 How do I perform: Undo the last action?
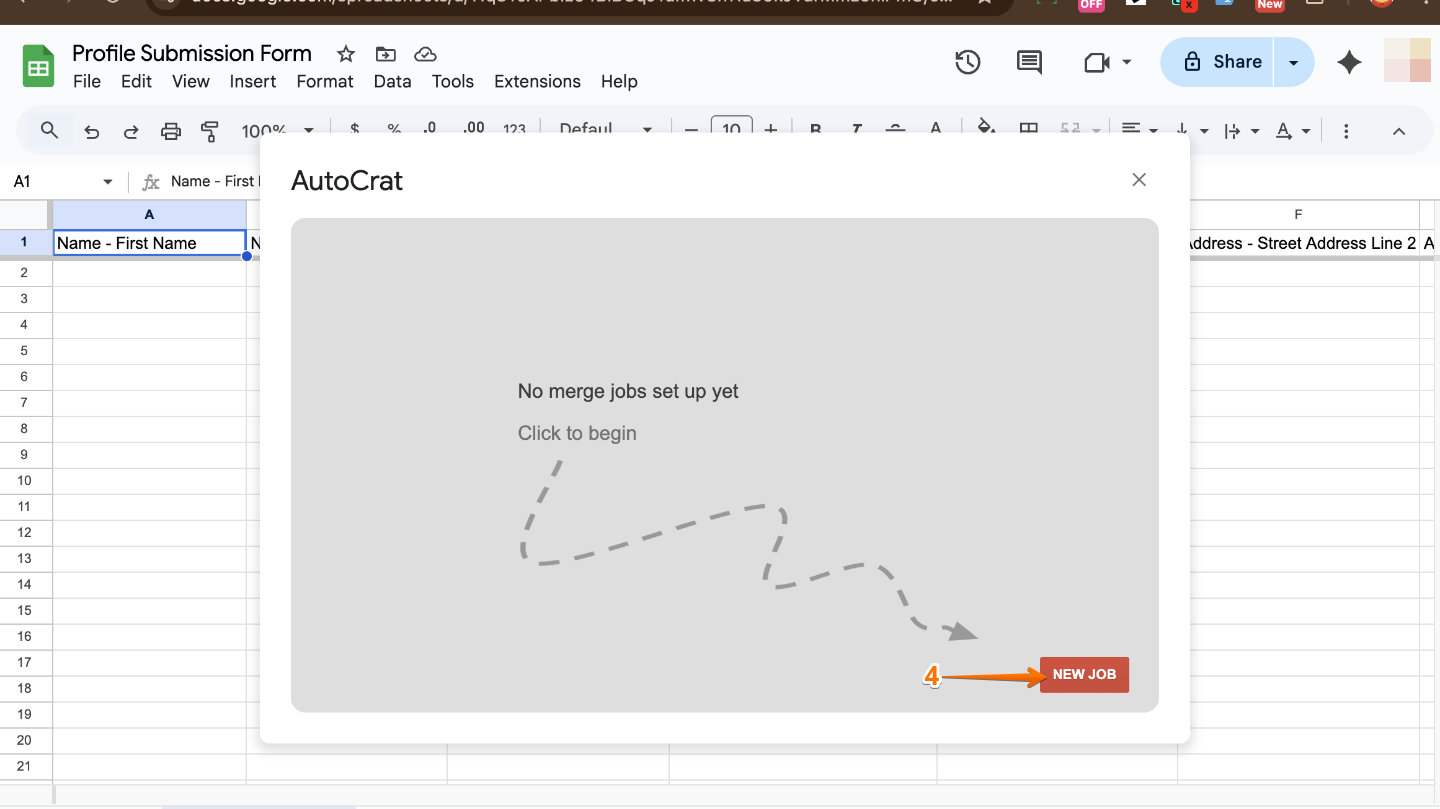91,130
